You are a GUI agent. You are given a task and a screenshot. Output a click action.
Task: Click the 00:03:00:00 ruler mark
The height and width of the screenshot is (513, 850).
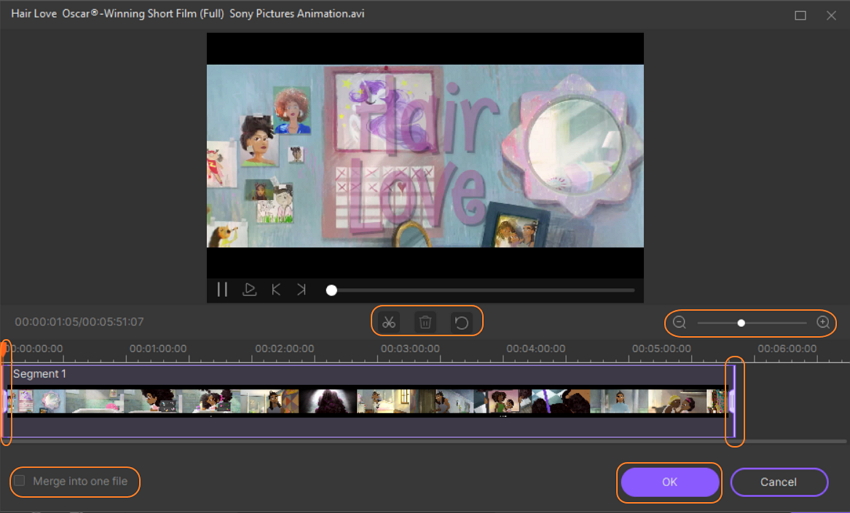[x=410, y=349]
